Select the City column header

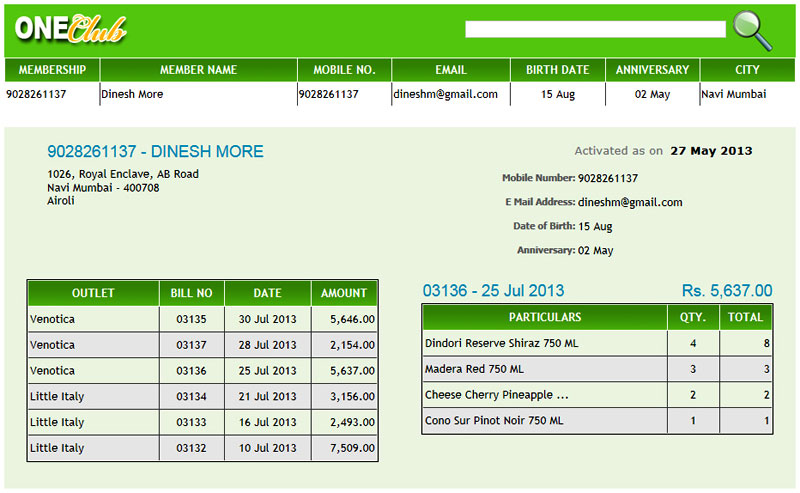pos(747,70)
